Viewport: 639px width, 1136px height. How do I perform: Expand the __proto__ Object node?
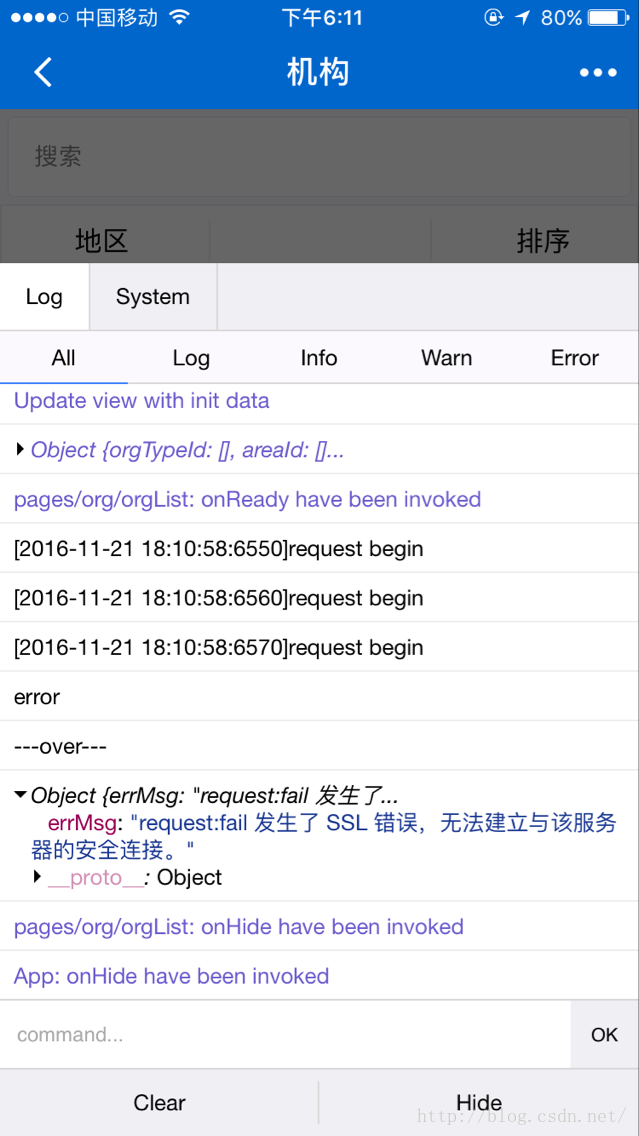(x=38, y=877)
